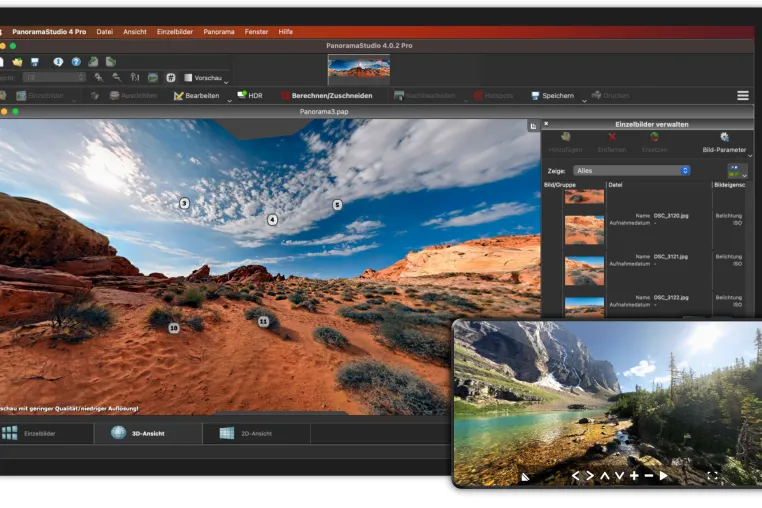Click the Panorama3.pap document title bar

coord(324,111)
